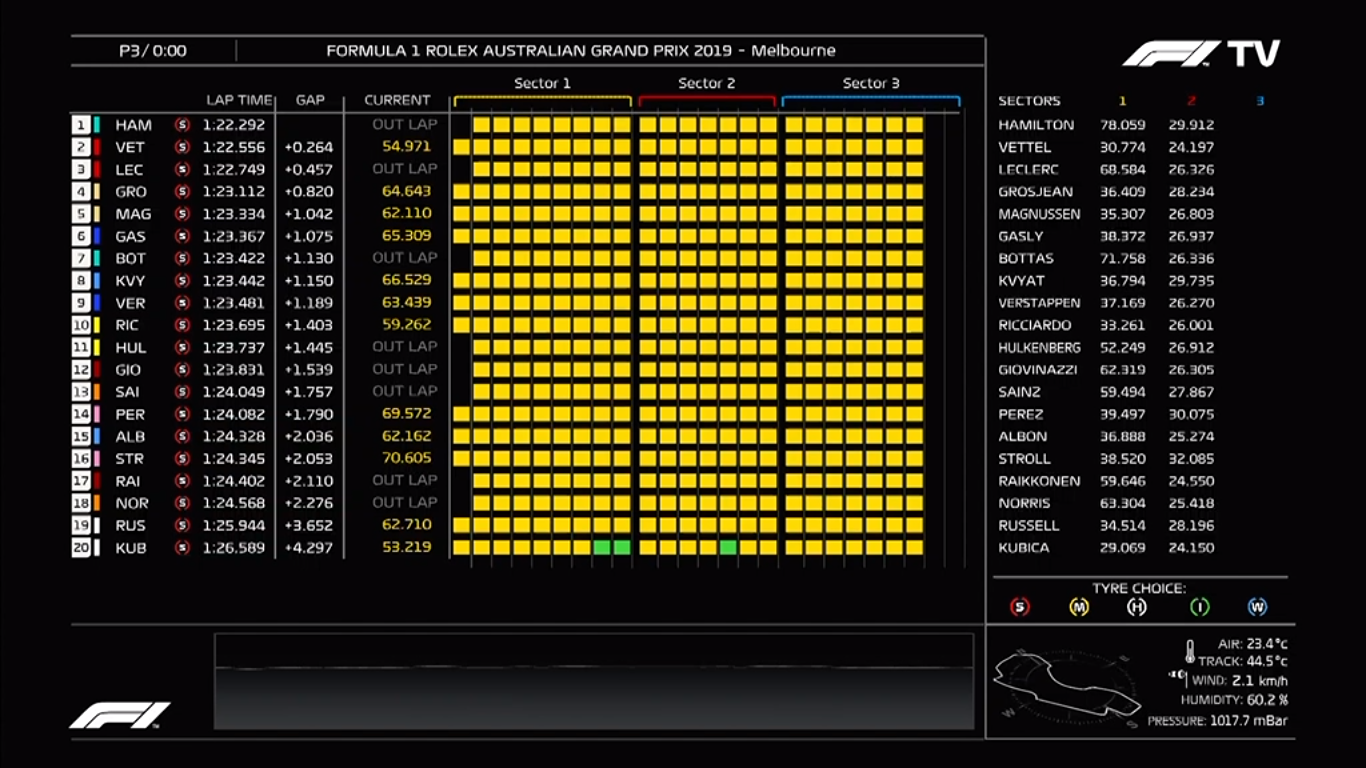Click the soft tyre icon in VET's row
Image resolution: width=1366 pixels, height=768 pixels.
click(x=182, y=147)
